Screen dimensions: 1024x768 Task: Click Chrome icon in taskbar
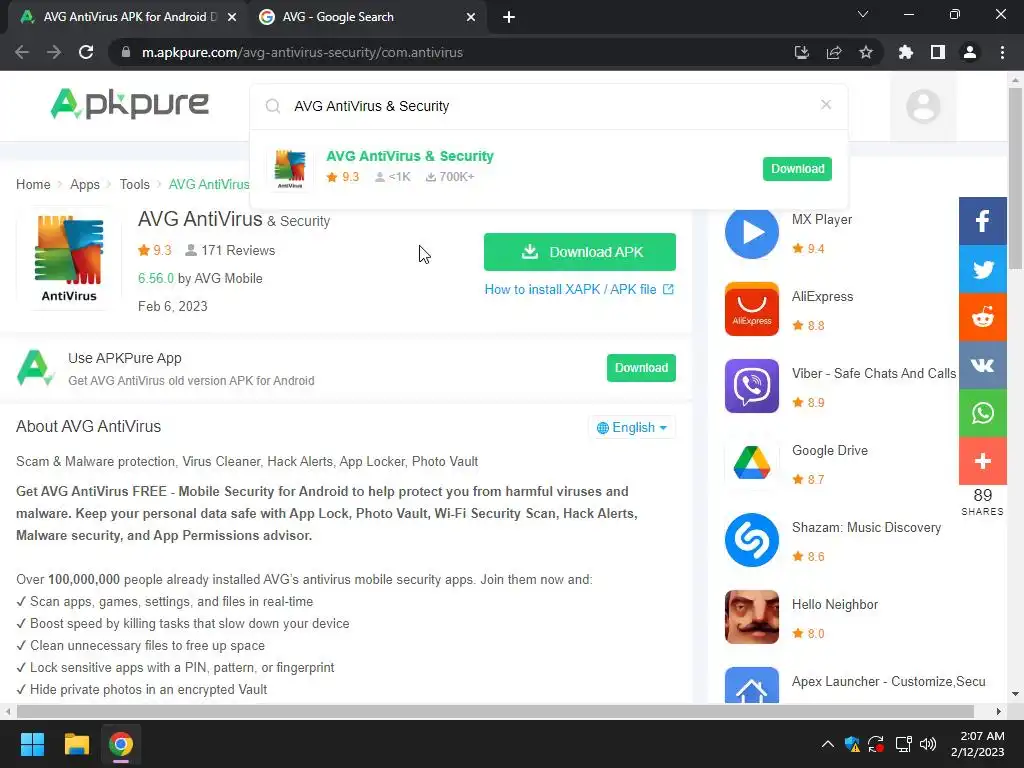tap(121, 744)
